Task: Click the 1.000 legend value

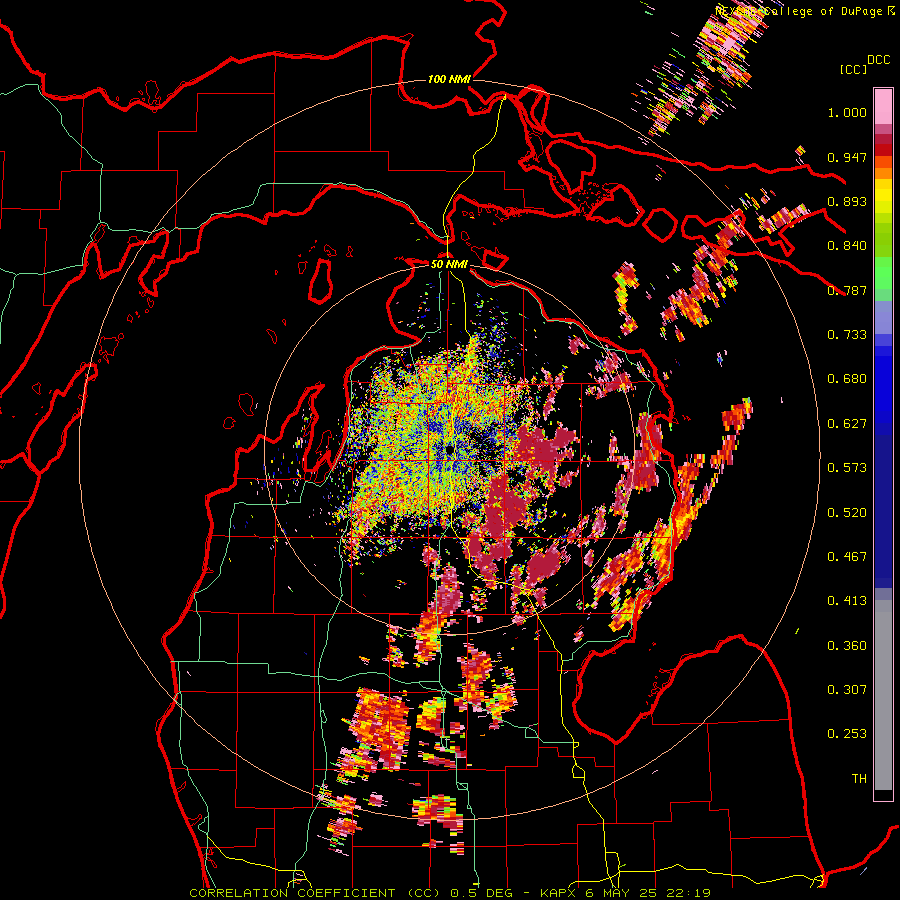Action: 847,112
